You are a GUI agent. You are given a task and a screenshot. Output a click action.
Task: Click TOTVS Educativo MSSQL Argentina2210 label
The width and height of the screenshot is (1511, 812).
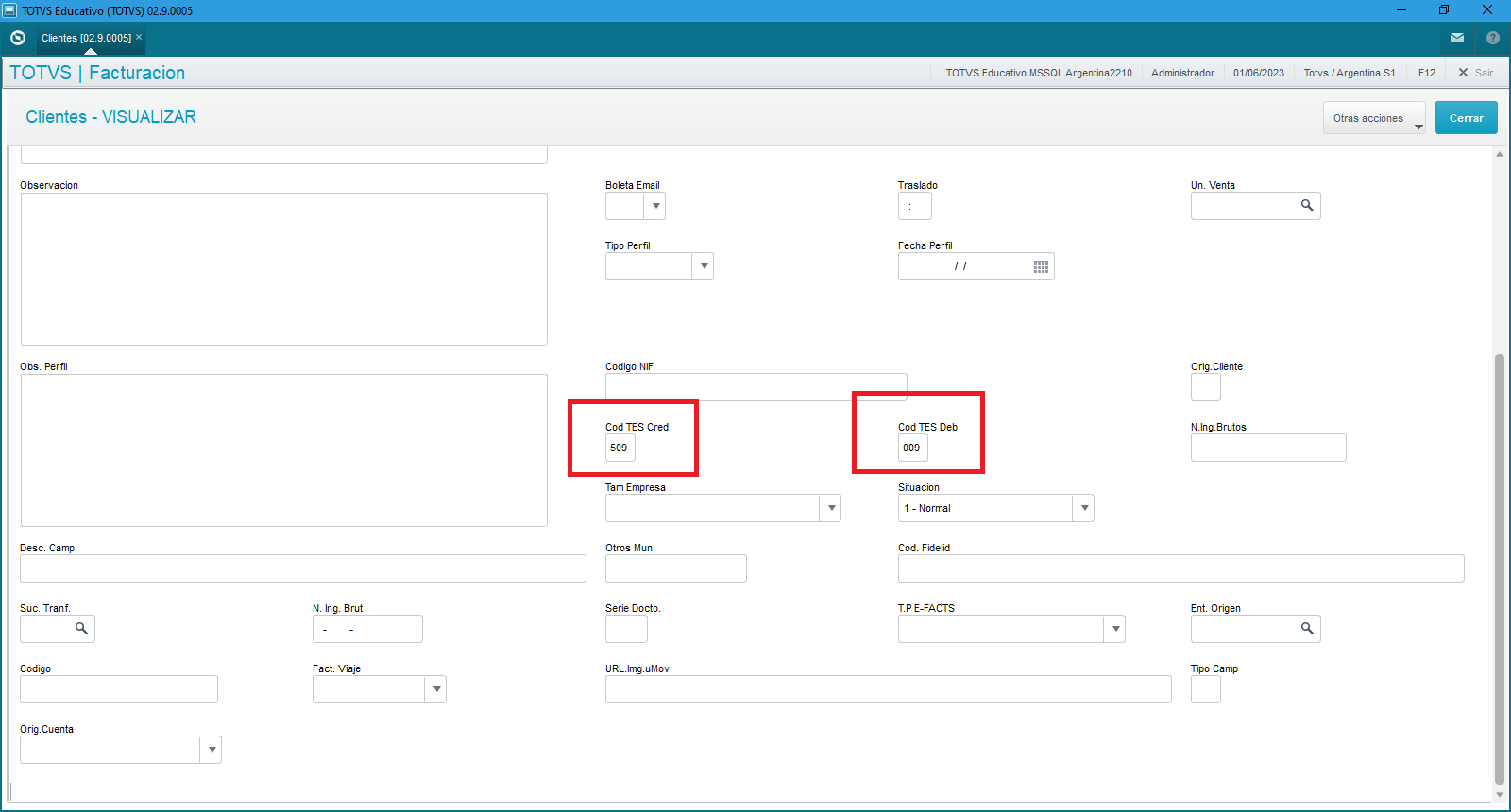[1039, 73]
